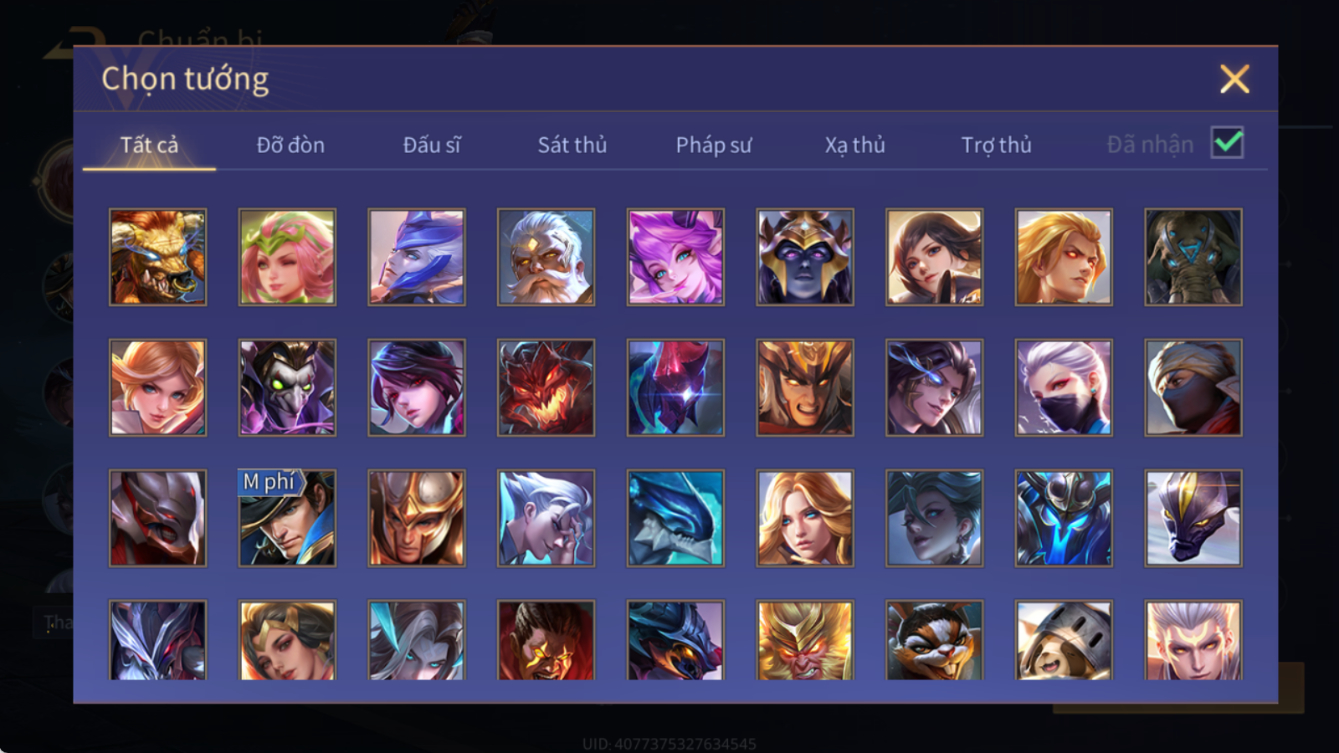Close the "Chọn tướng" dialog

[1235, 79]
